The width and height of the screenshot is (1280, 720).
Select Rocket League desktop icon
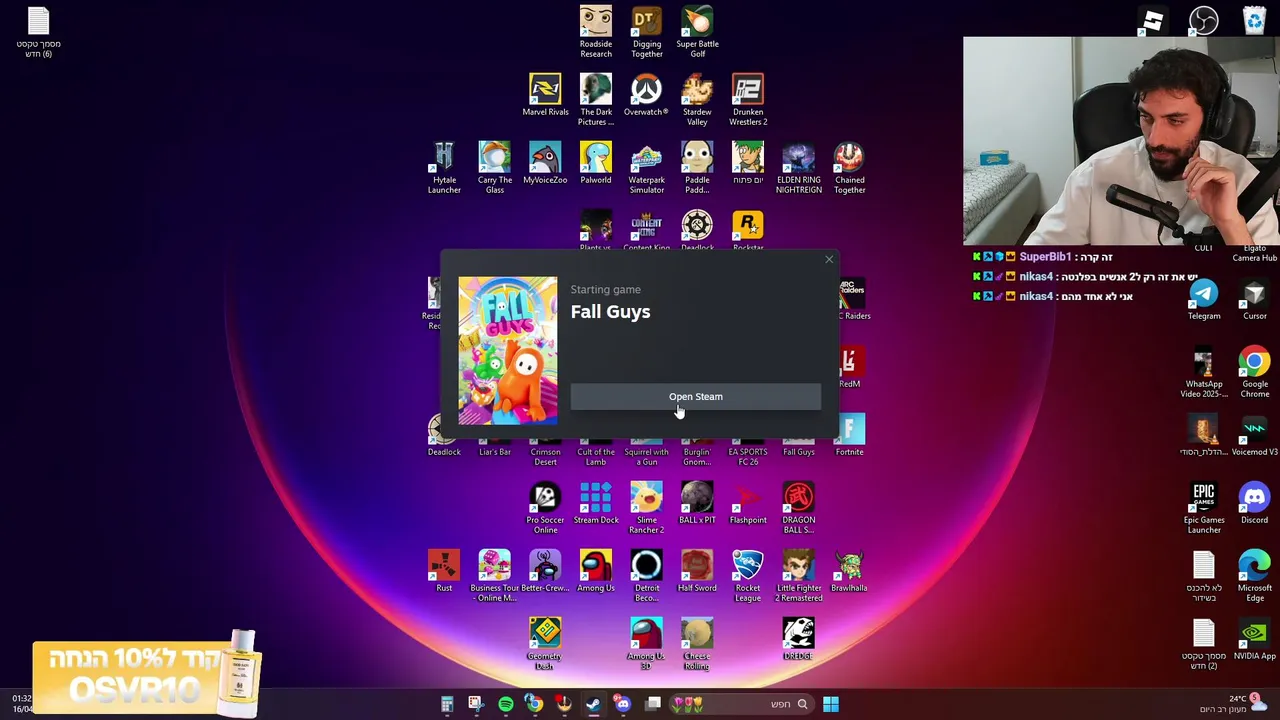pyautogui.click(x=748, y=576)
